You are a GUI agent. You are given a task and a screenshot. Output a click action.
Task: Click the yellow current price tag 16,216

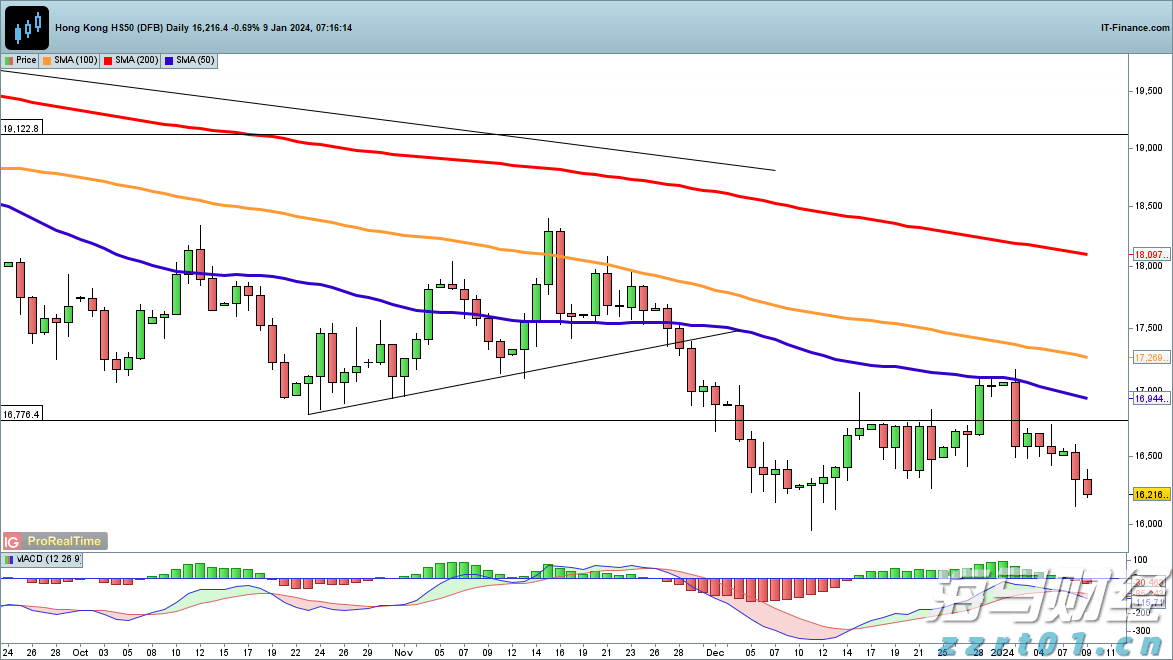pyautogui.click(x=1146, y=494)
